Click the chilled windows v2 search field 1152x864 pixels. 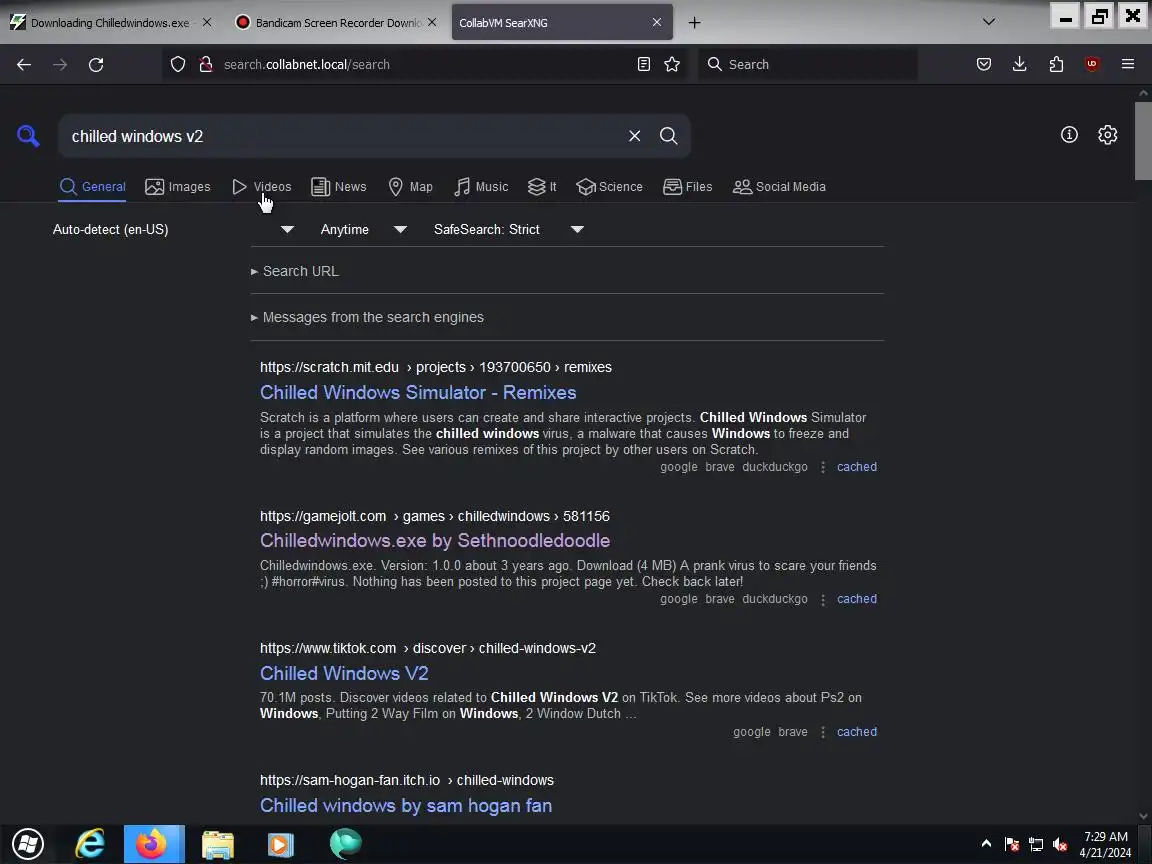tap(342, 136)
